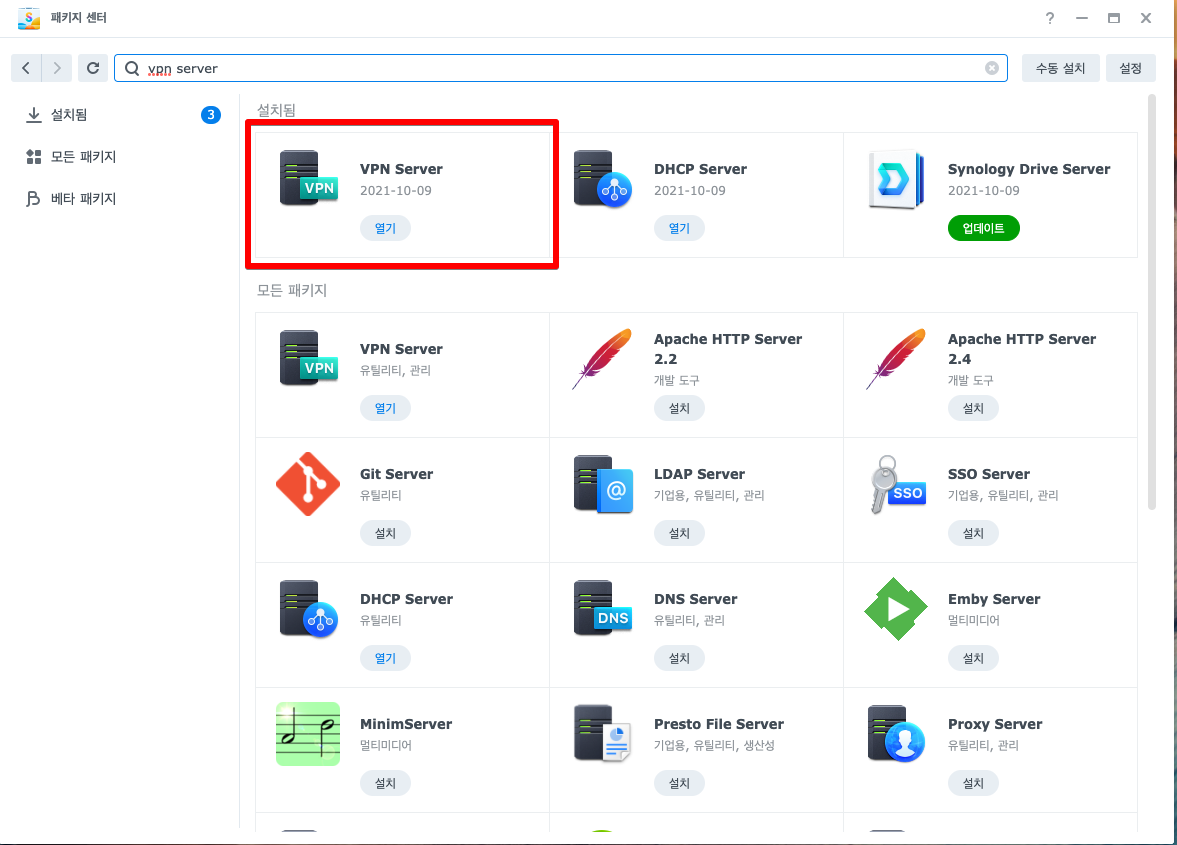This screenshot has height=845, width=1177.
Task: Click the DNS Server icon
Action: [603, 608]
